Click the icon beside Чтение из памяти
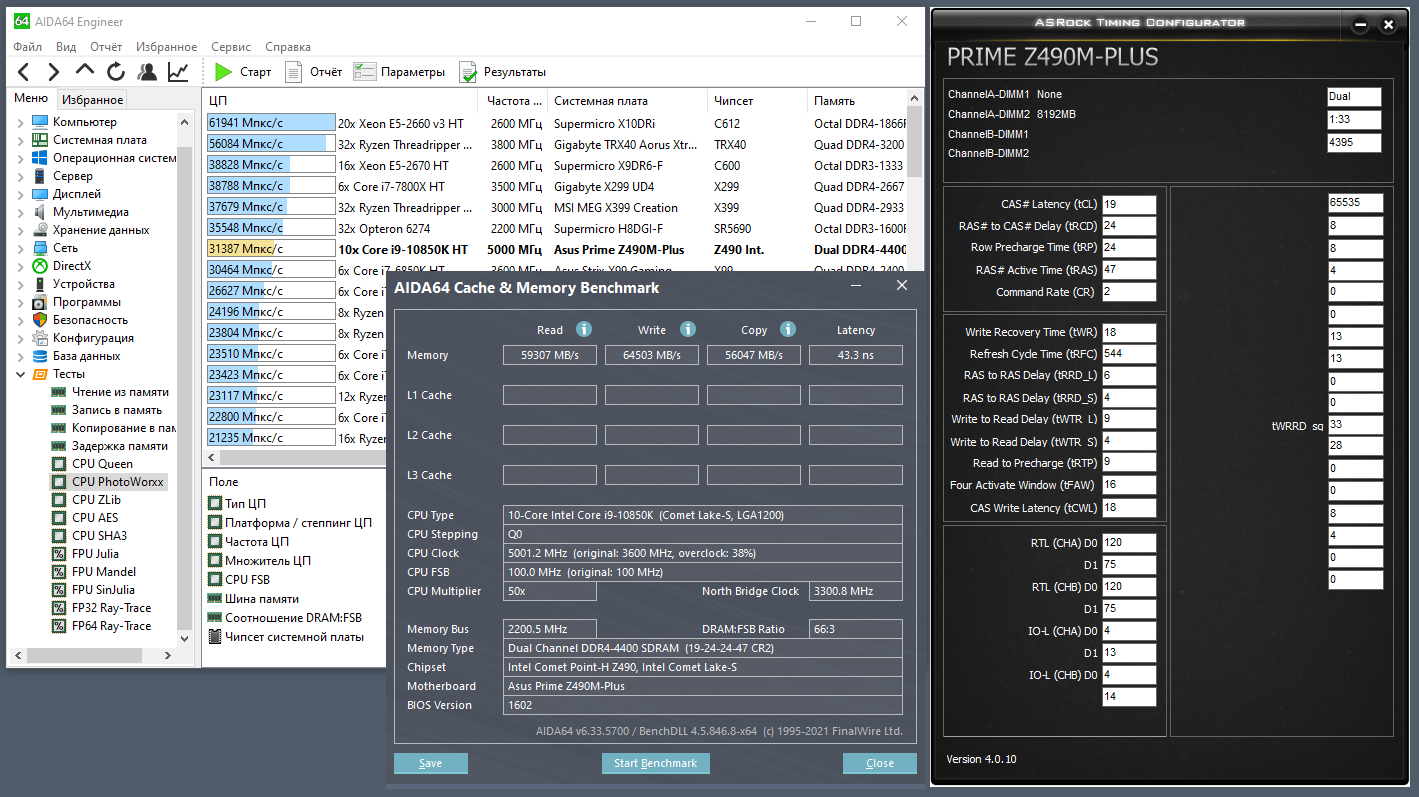 [58, 392]
